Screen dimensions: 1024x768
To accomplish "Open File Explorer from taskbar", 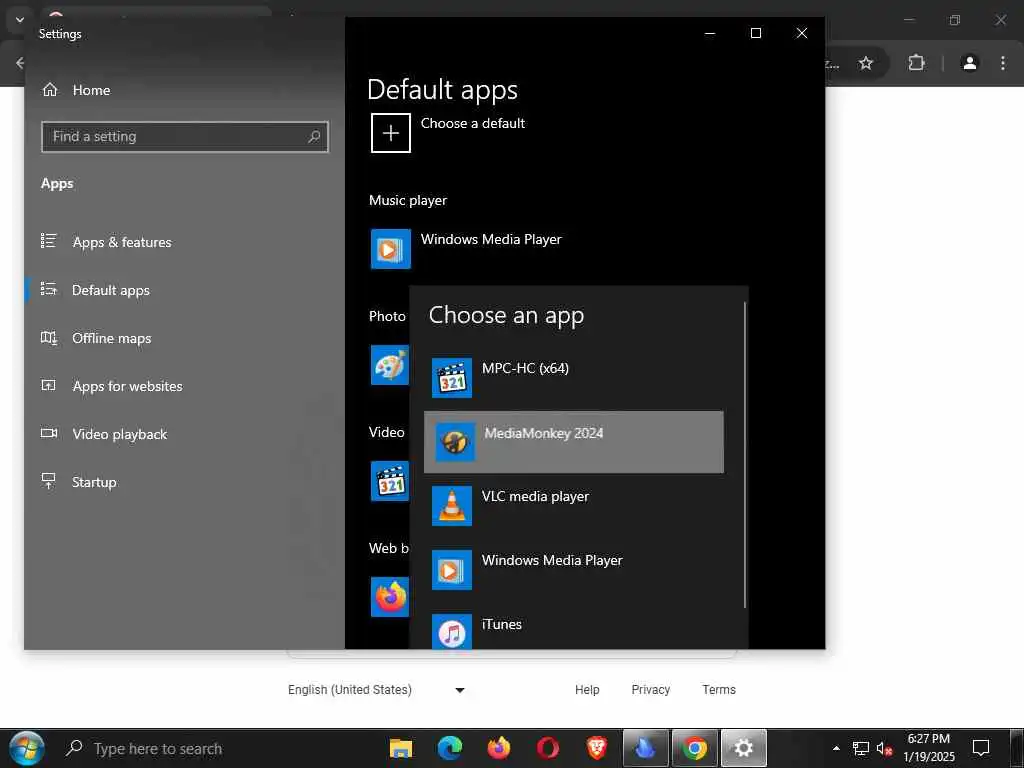I will click(x=401, y=748).
